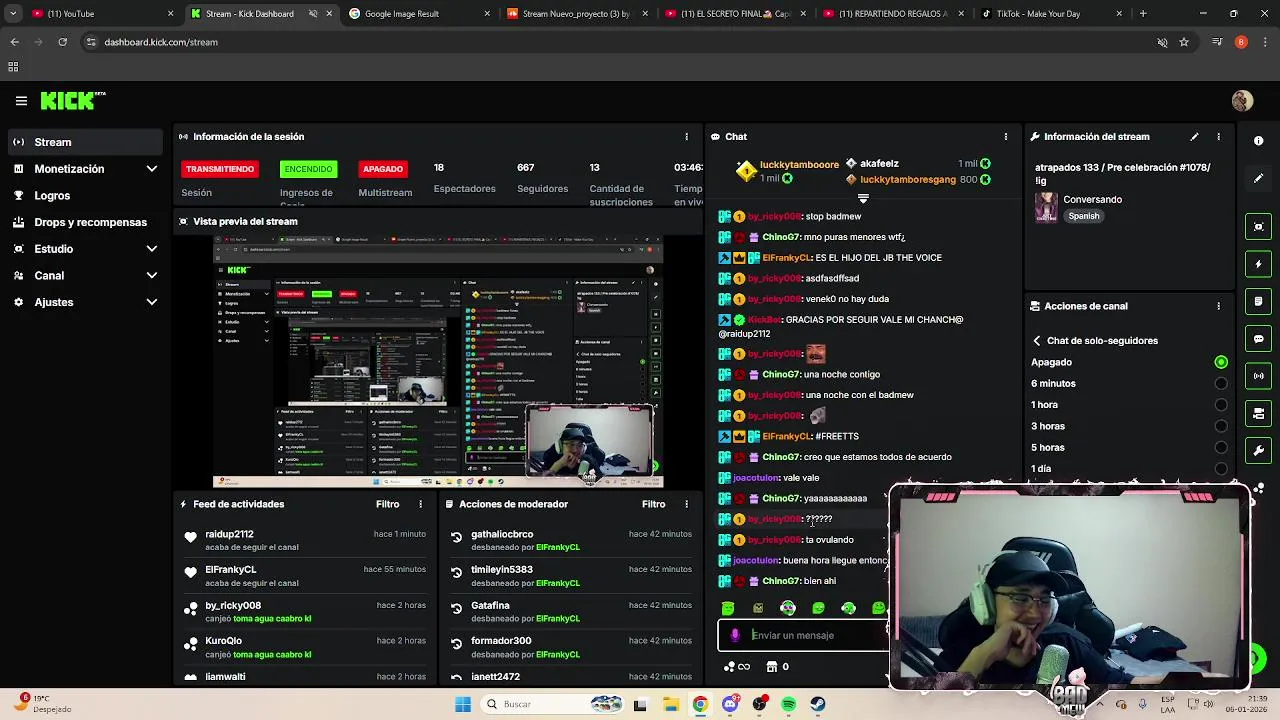The image size is (1280, 720).
Task: Switch to the TikTok - Make Your Day tab
Action: pos(1050,14)
